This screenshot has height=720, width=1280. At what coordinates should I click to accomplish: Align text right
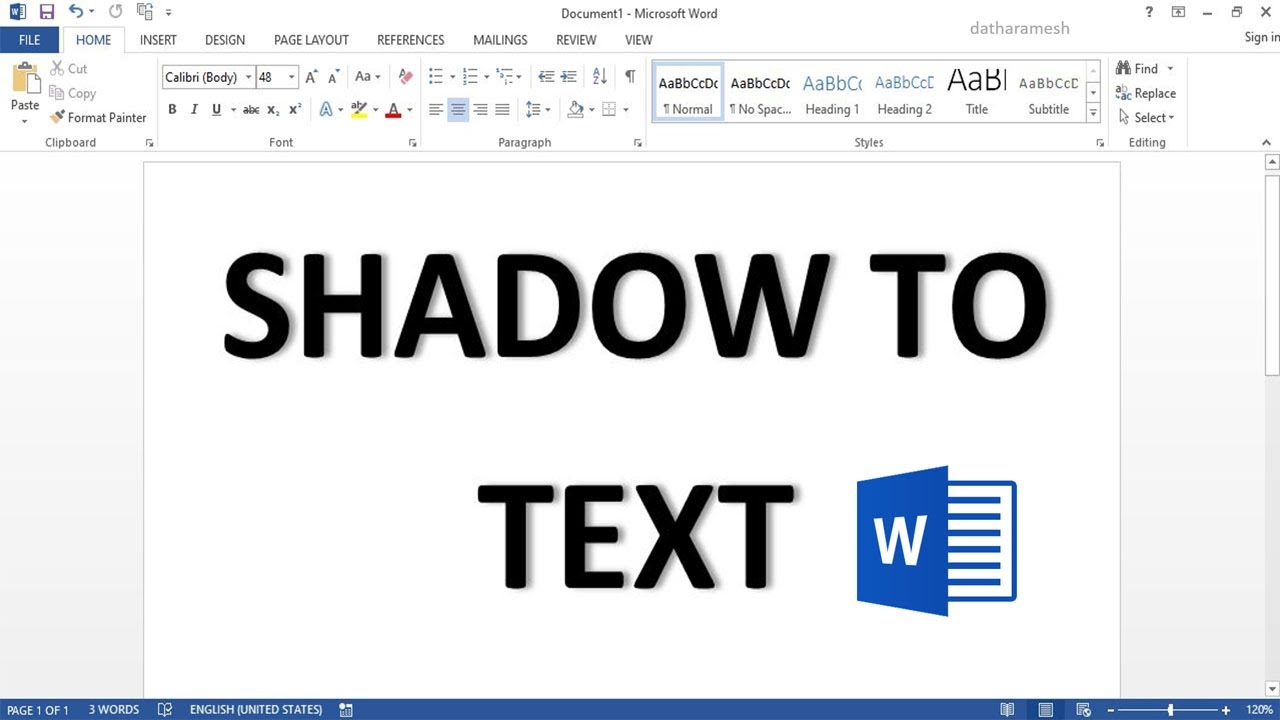point(480,110)
